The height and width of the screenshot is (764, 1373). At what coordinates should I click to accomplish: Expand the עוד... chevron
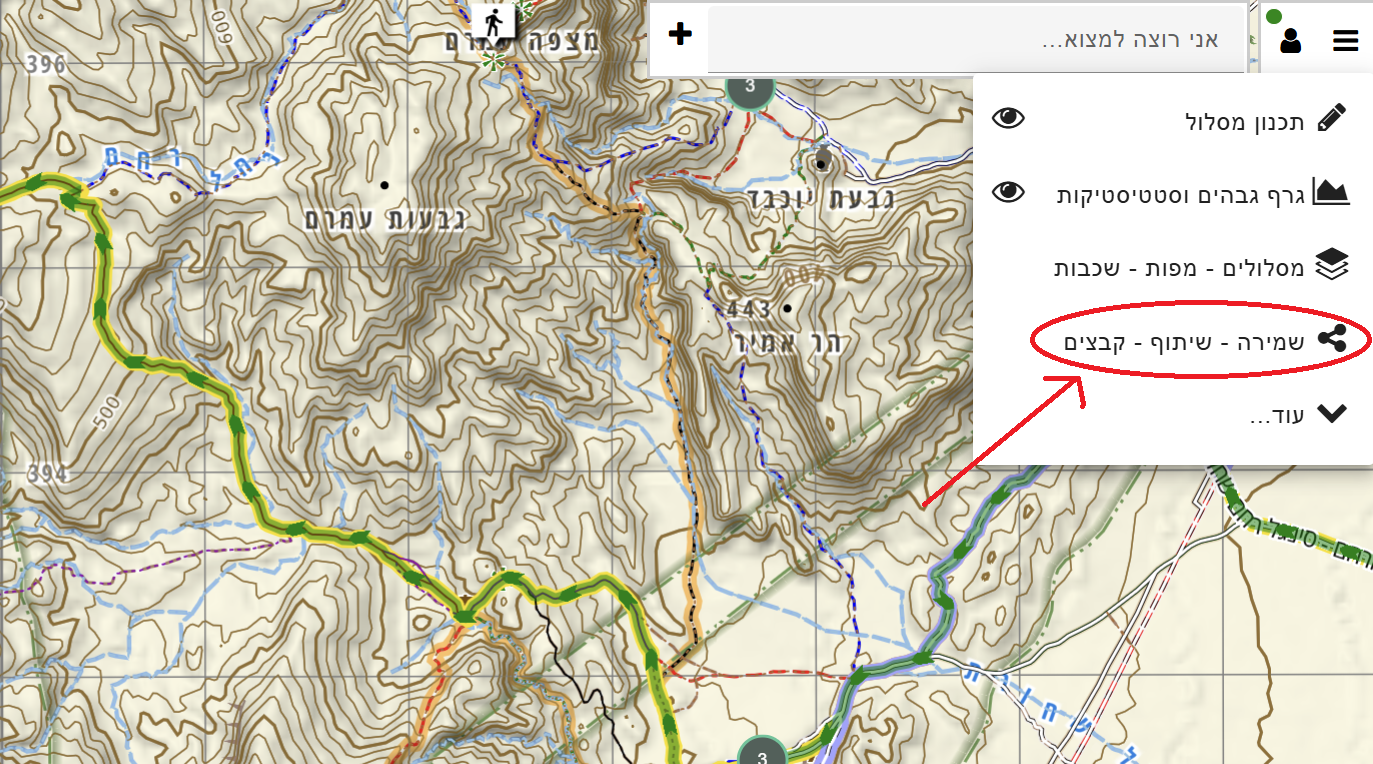(1331, 414)
